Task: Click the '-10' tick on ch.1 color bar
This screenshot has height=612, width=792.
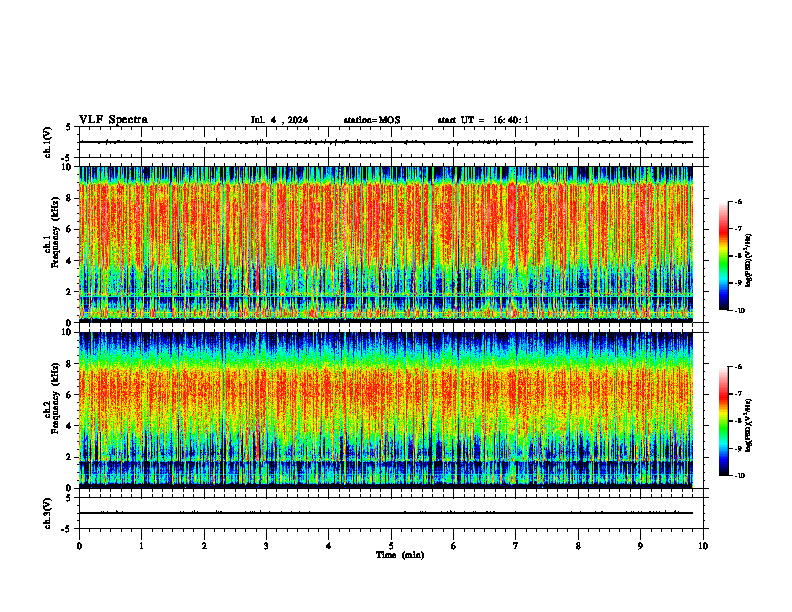Action: point(740,311)
